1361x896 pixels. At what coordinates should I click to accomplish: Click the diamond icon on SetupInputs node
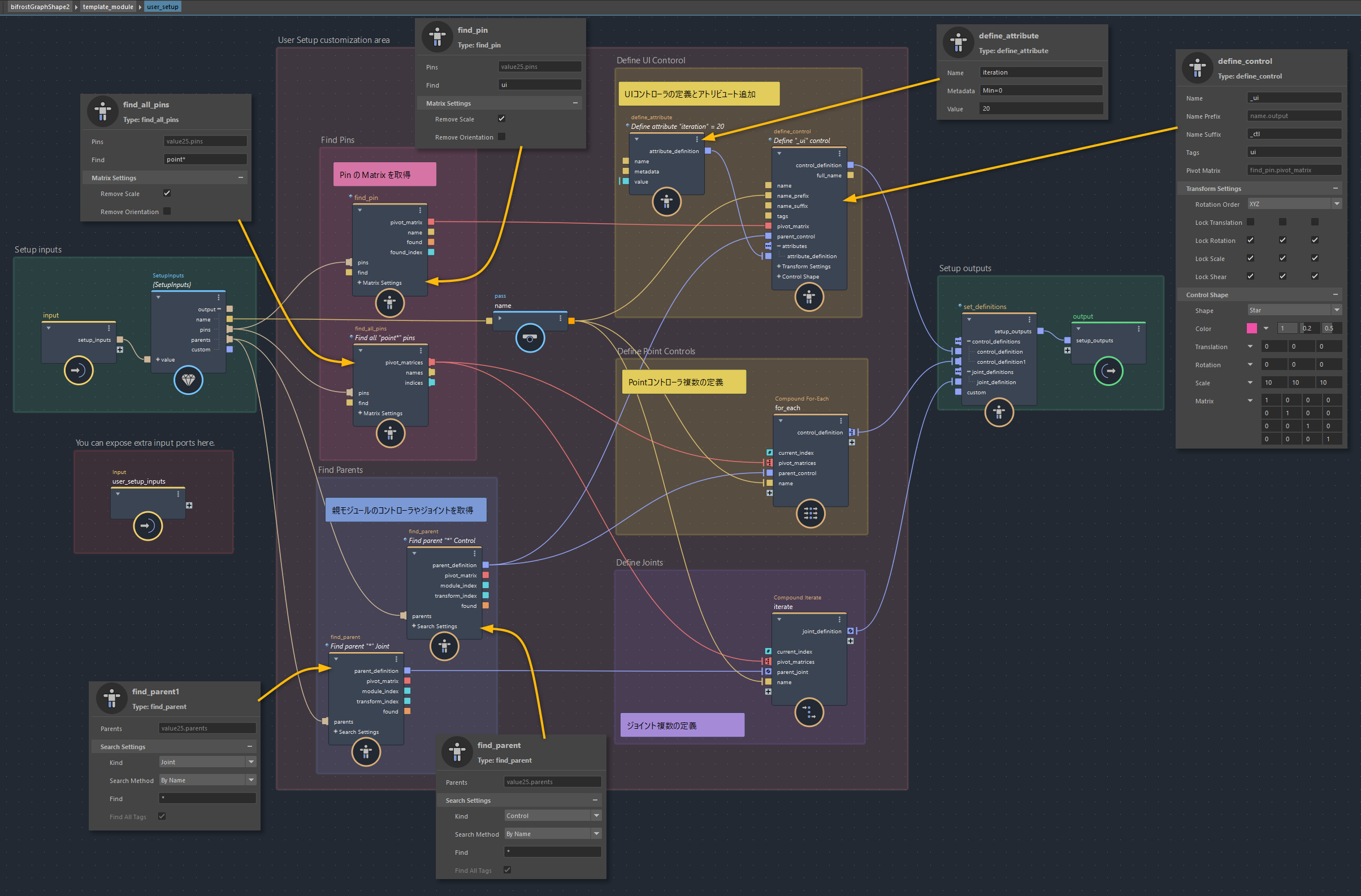click(x=188, y=380)
